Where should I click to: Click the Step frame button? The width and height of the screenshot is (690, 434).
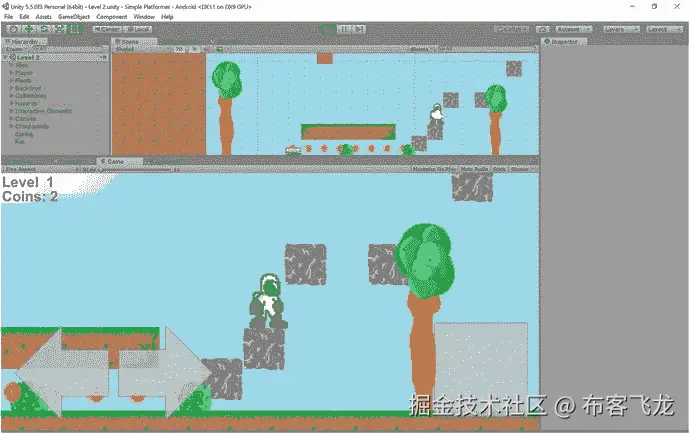tap(359, 29)
